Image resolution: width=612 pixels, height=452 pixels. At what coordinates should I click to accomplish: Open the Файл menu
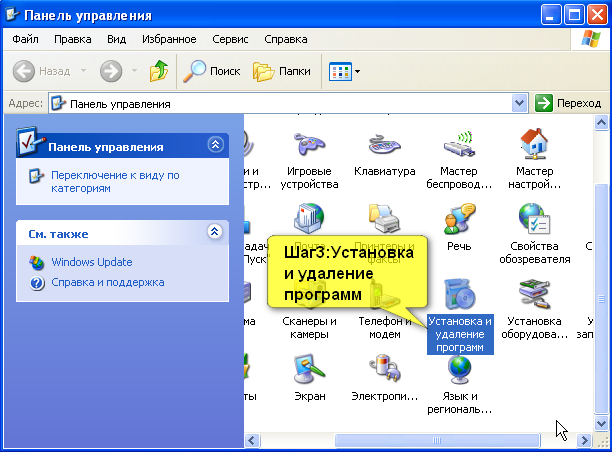[25, 39]
